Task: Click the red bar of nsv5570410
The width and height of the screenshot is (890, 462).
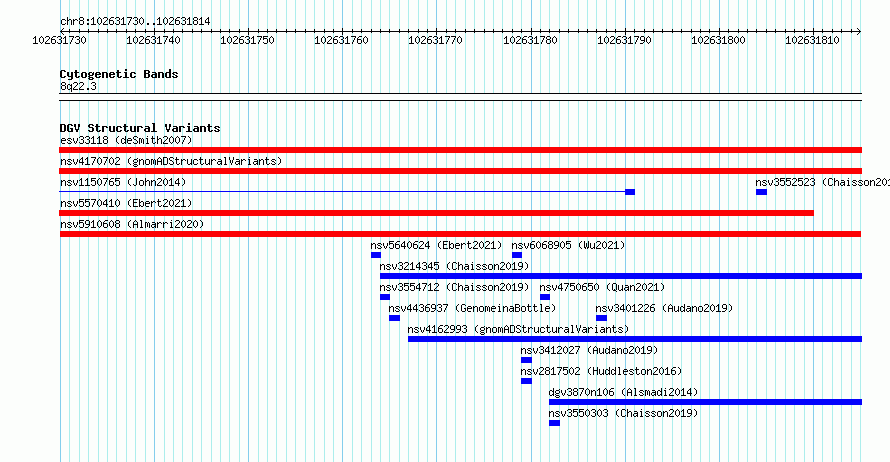Action: [x=436, y=213]
